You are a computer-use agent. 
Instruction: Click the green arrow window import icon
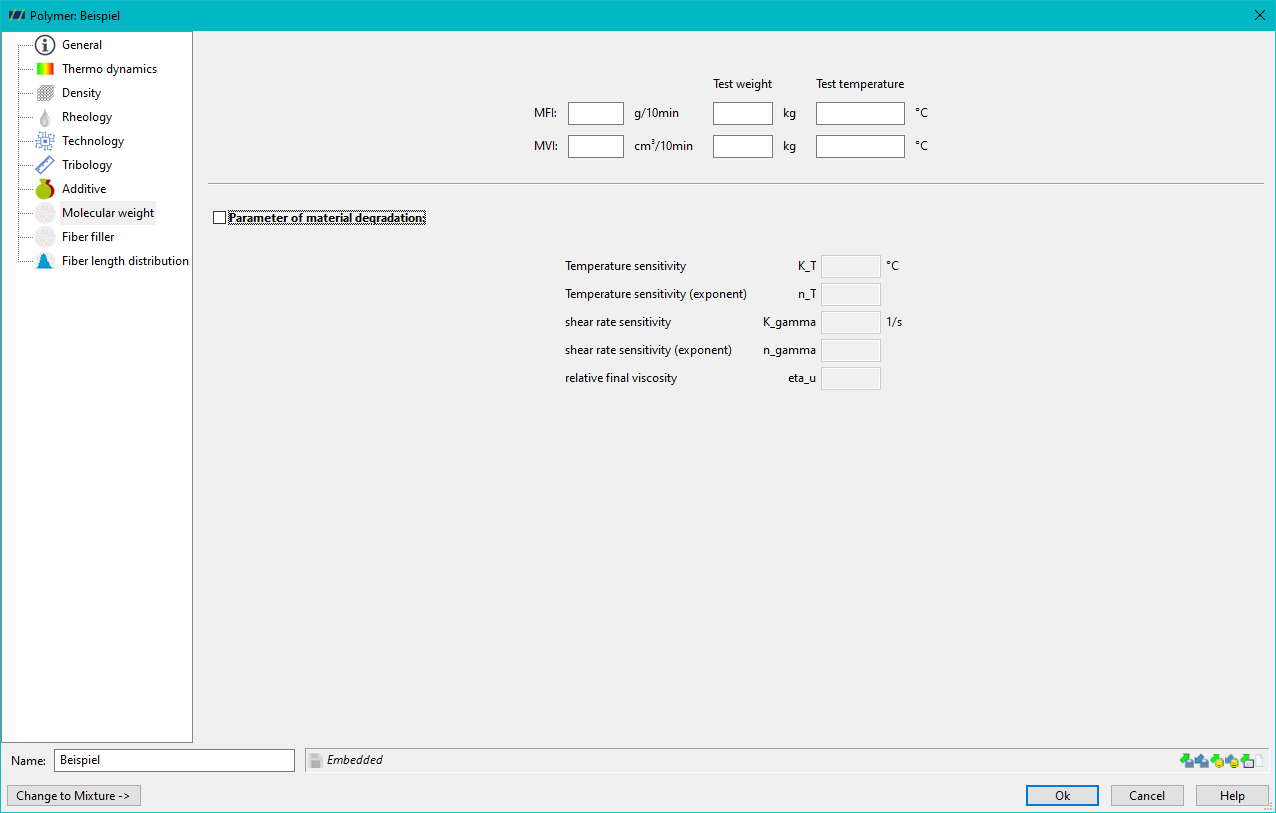[1247, 760]
